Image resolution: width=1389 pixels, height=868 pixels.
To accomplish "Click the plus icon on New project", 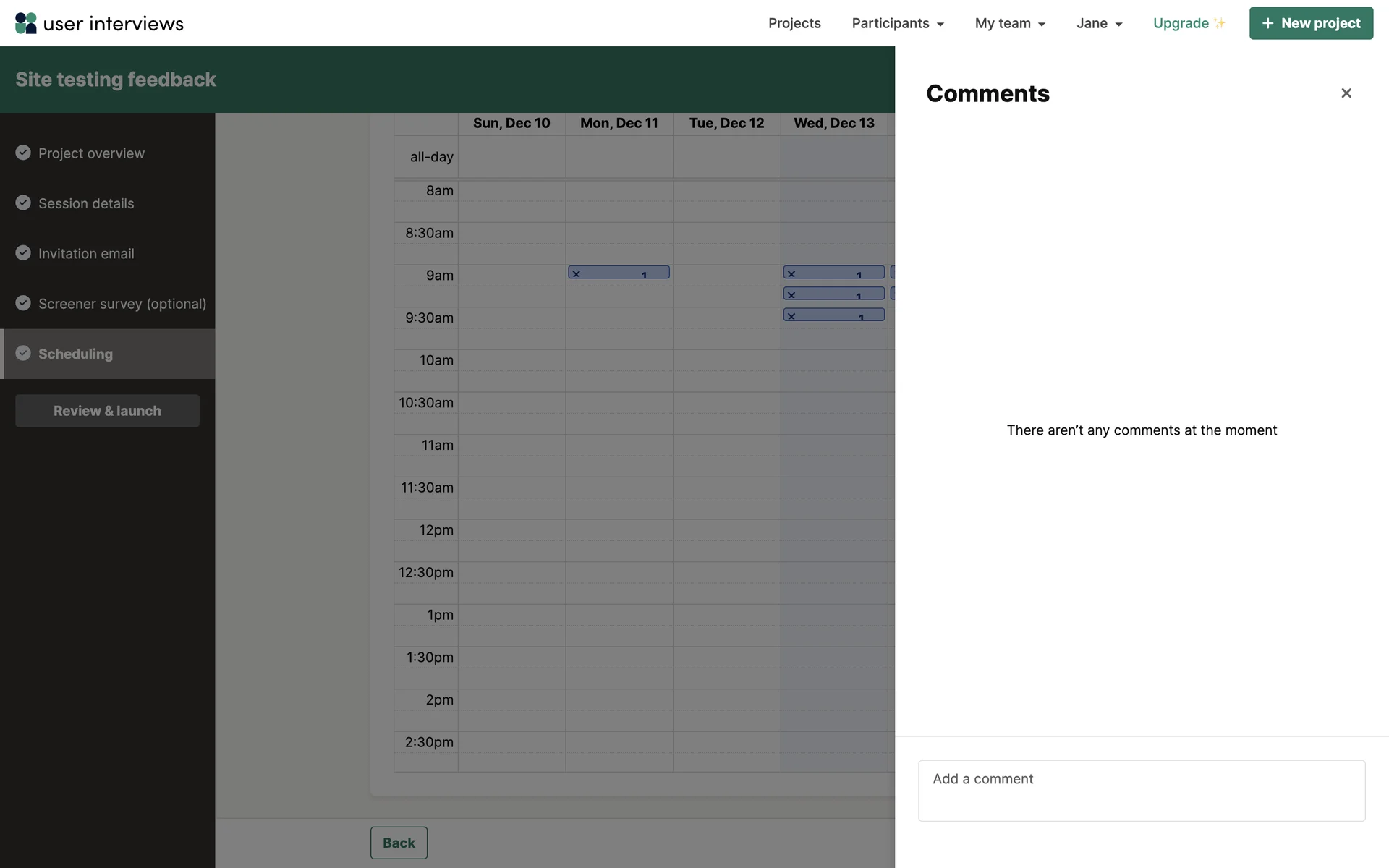I will [x=1267, y=23].
